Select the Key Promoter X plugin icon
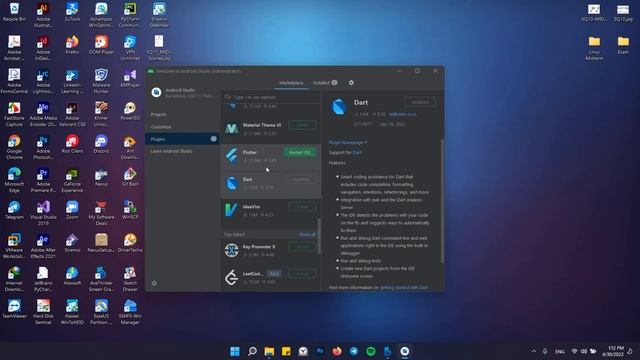 [231, 250]
